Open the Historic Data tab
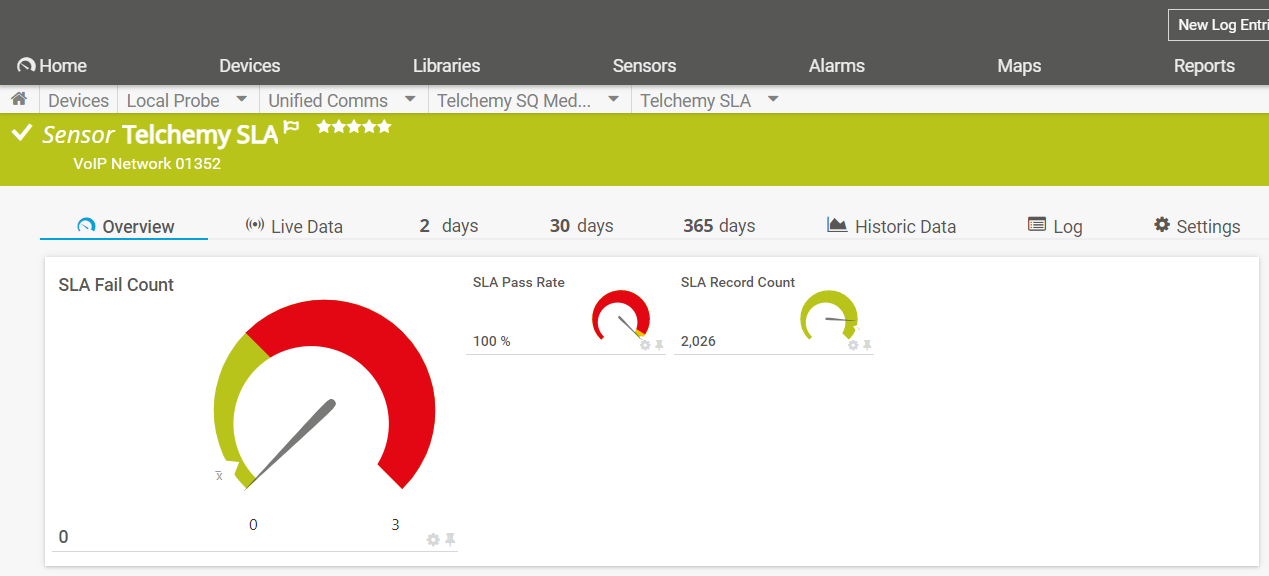This screenshot has width=1269, height=576. point(891,226)
